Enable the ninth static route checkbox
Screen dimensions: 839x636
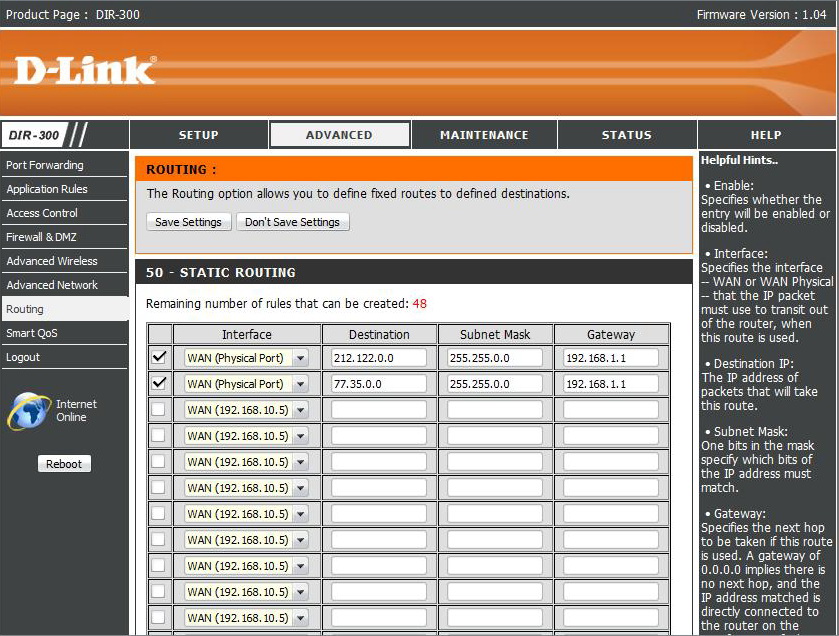pos(159,566)
